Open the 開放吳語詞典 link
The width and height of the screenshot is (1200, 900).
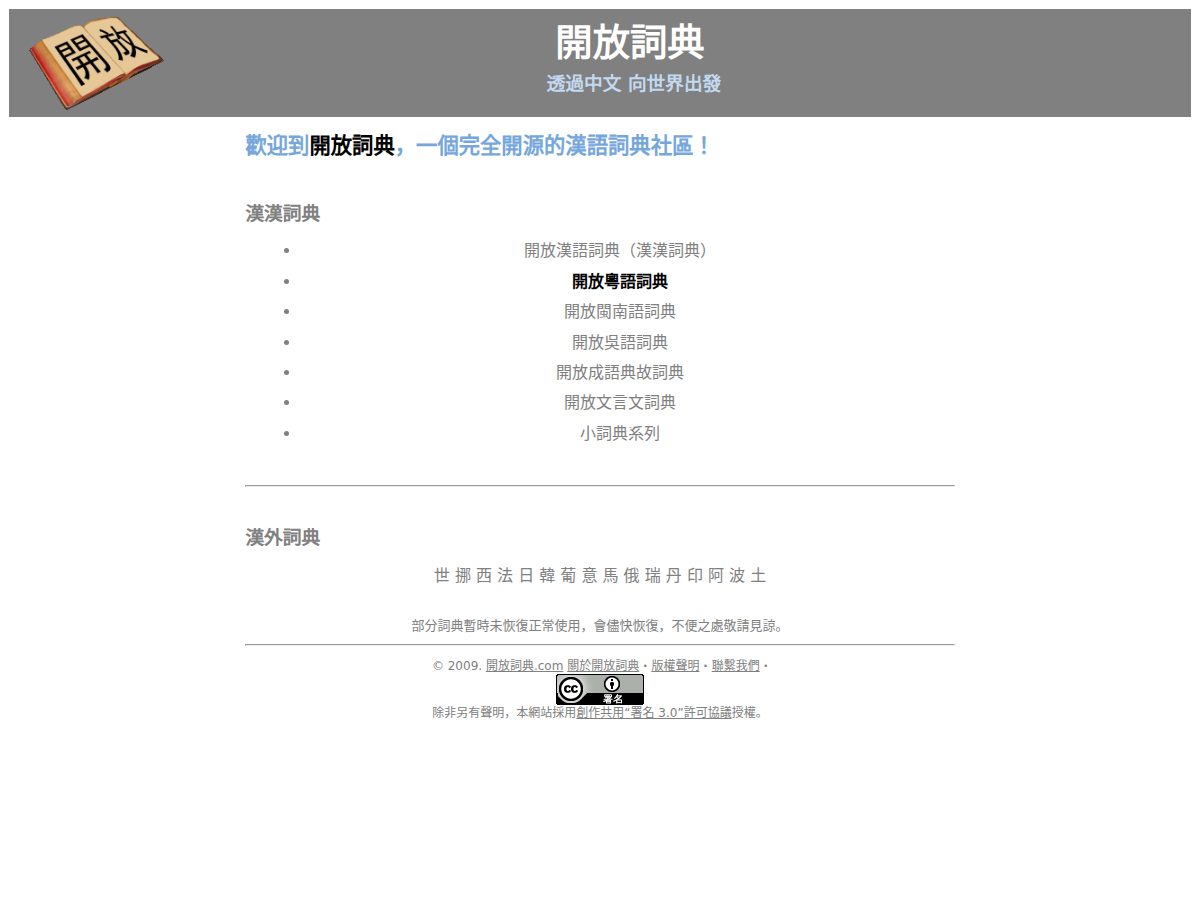tap(620, 342)
